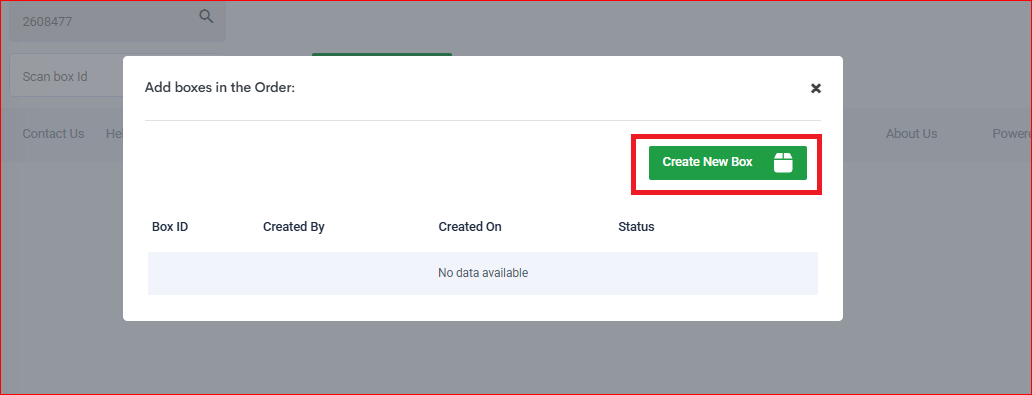The image size is (1032, 395).
Task: Click the Create New Box label text
Action: (x=708, y=162)
